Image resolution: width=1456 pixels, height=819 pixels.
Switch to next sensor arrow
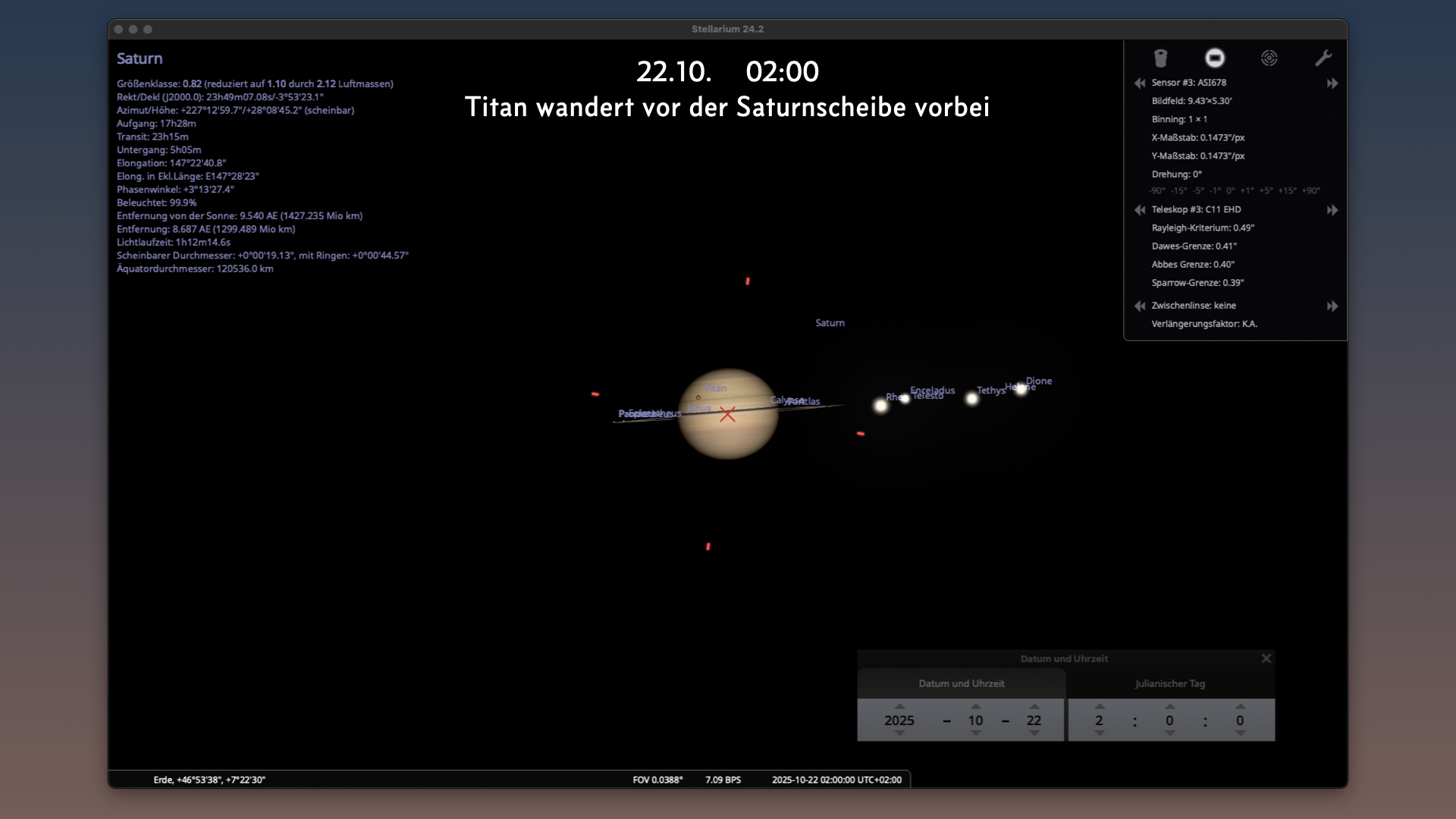tap(1332, 83)
